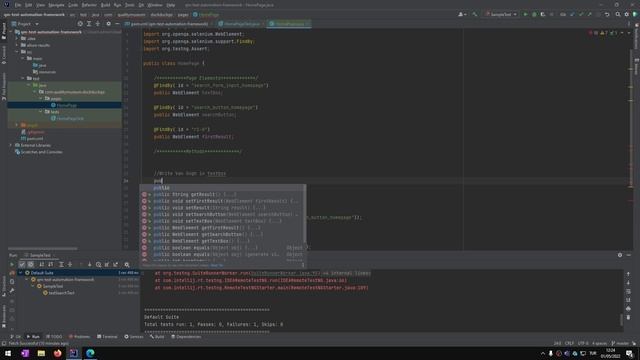The height and width of the screenshot is (360, 640).
Task: Choose getResult suggestion in completion popup
Action: tap(223, 194)
